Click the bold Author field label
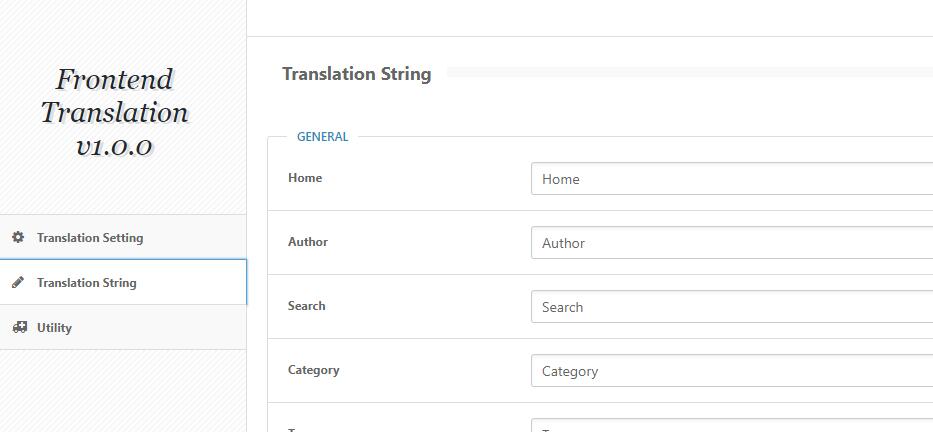 point(308,242)
